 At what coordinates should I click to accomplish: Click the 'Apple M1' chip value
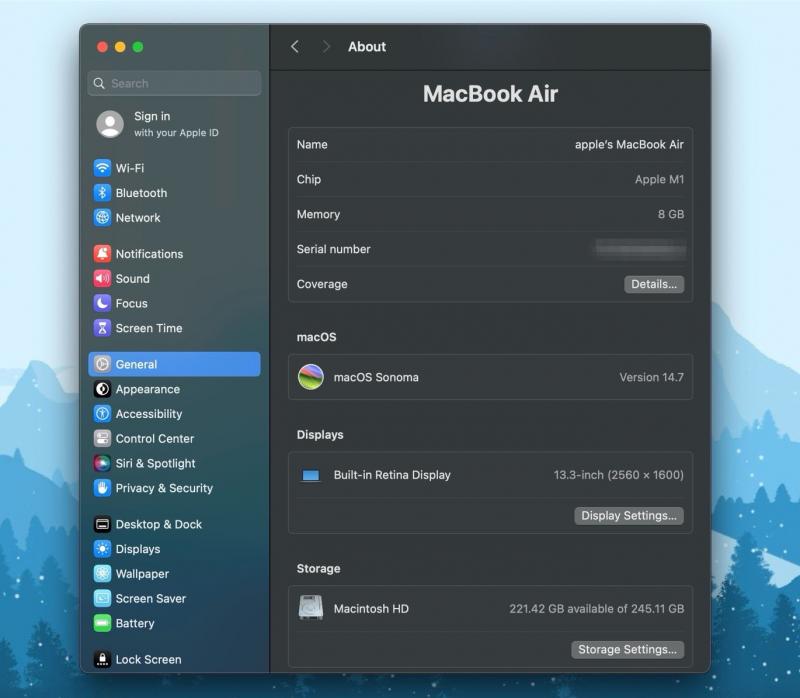(659, 179)
